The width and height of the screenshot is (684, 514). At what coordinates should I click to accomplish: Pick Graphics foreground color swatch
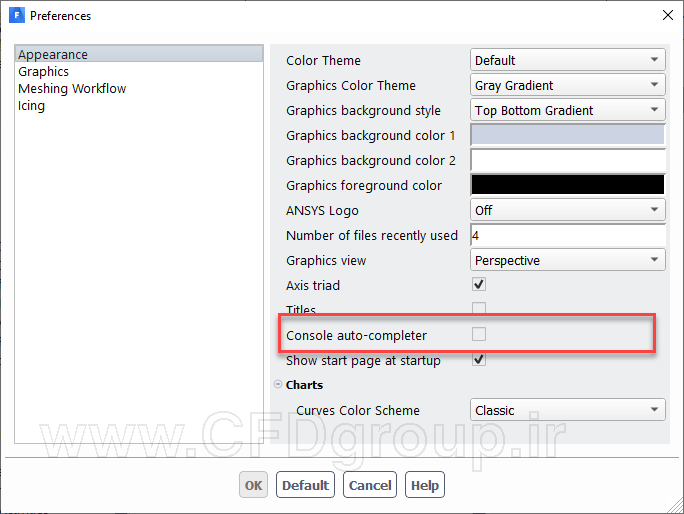coord(568,185)
